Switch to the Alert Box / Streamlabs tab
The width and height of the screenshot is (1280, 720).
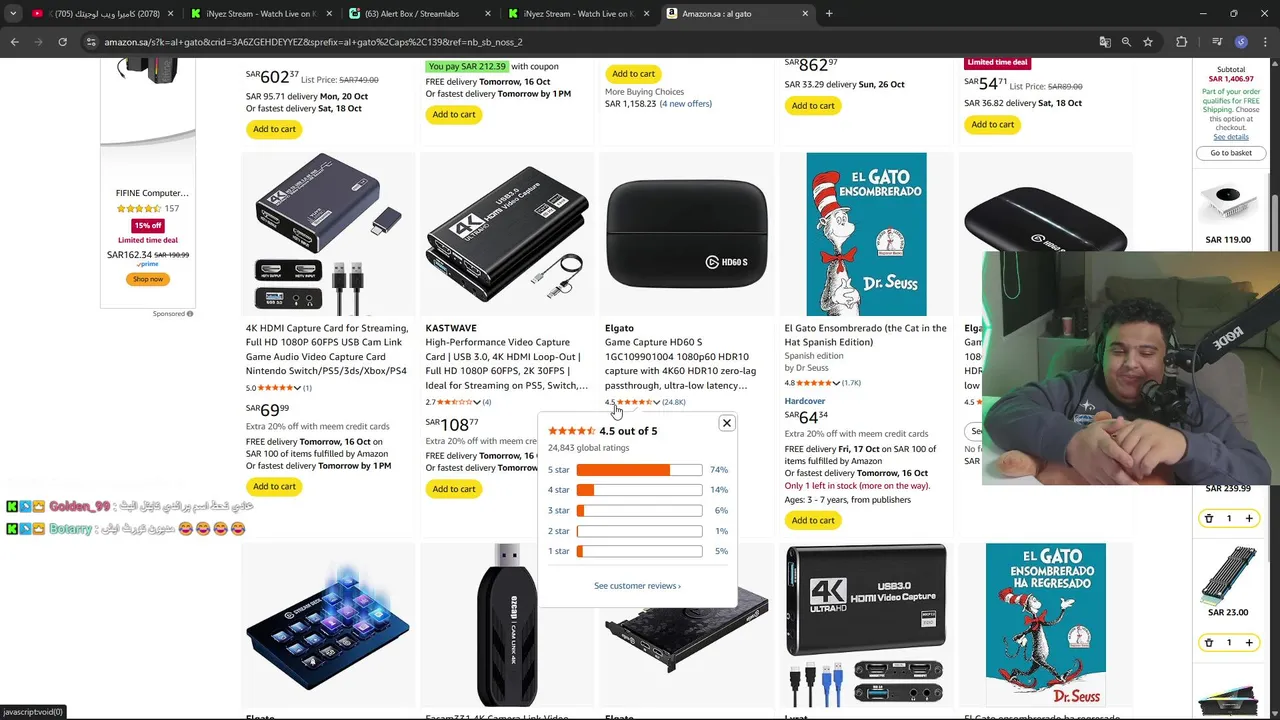pos(420,14)
